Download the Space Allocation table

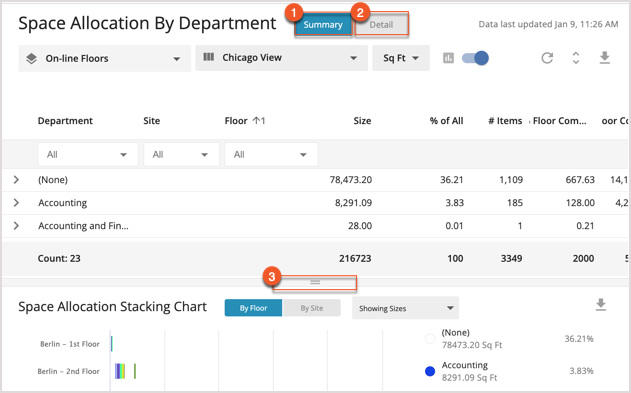[604, 58]
